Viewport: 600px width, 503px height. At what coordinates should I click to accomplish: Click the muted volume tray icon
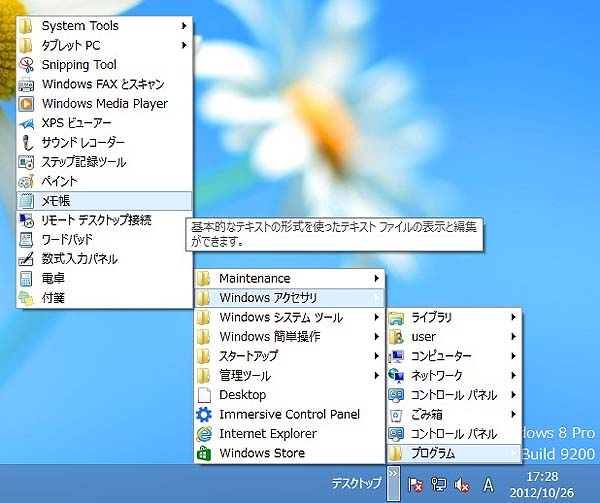462,485
